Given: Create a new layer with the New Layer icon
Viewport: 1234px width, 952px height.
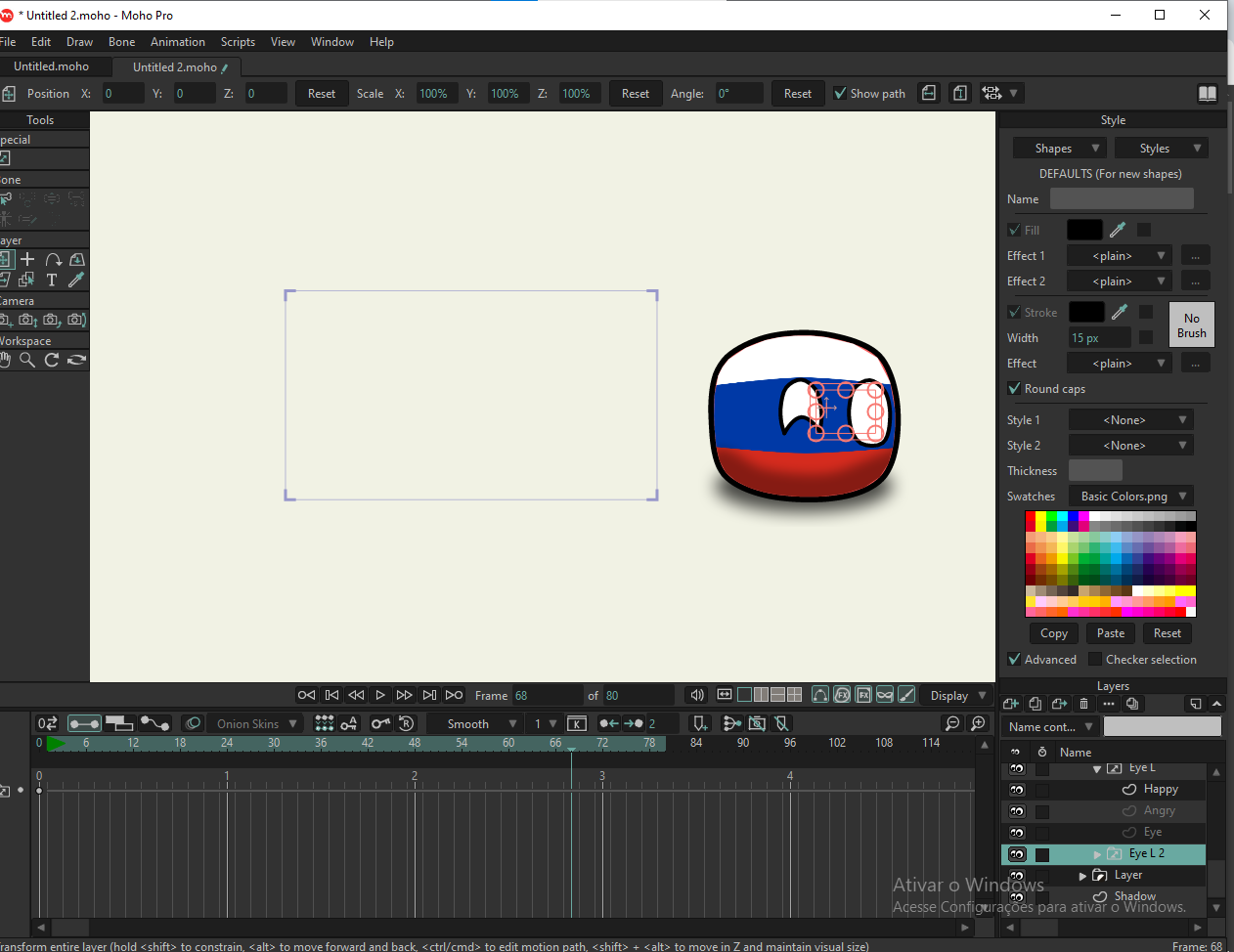Looking at the screenshot, I should click(1011, 704).
